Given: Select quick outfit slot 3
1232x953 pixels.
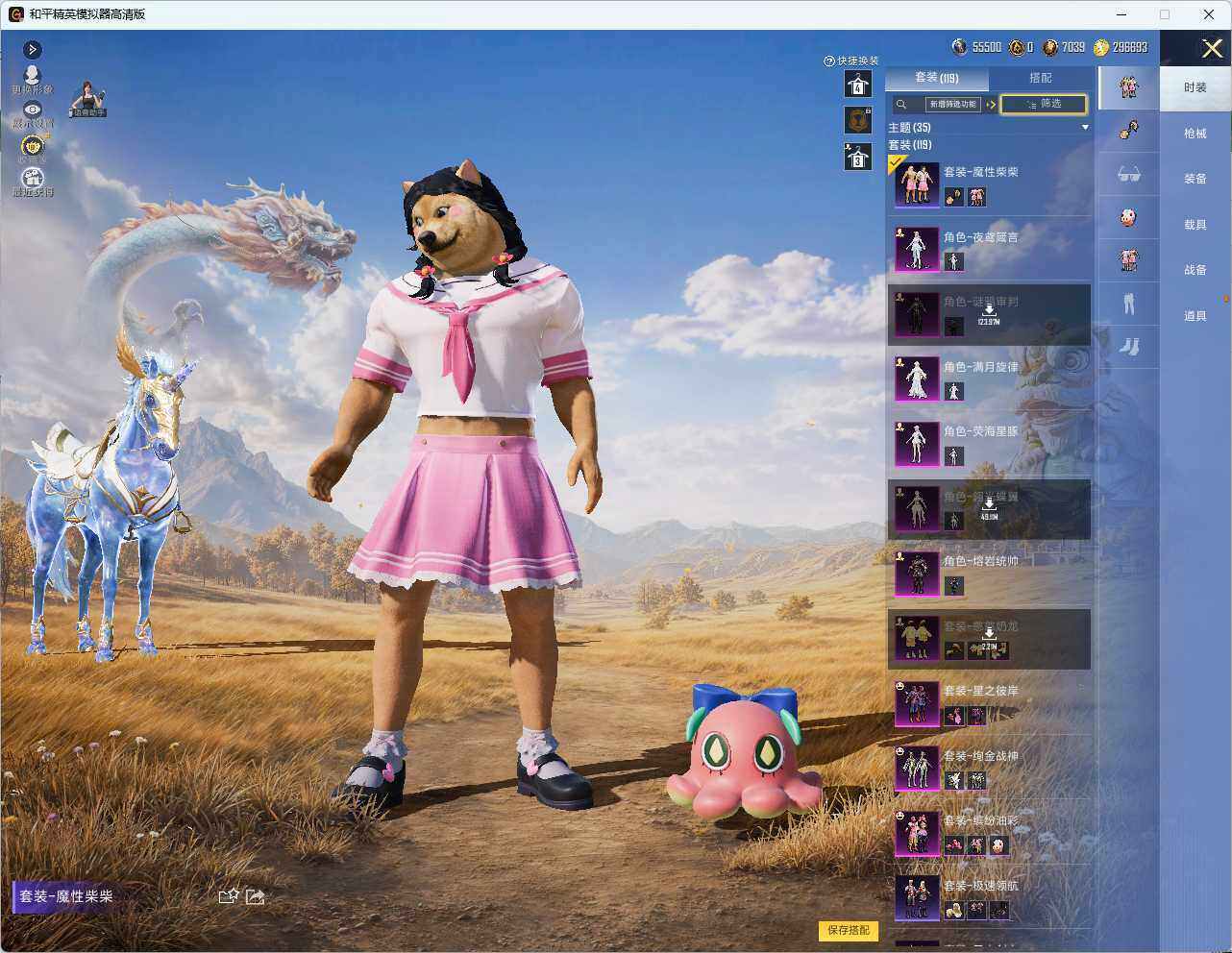Looking at the screenshot, I should [858, 157].
